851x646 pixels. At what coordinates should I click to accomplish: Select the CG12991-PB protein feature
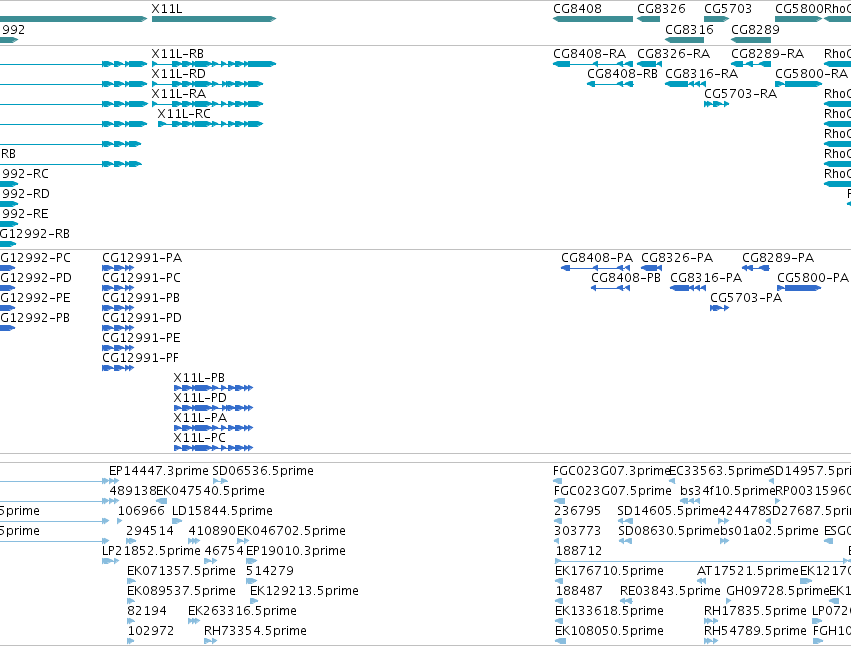[x=118, y=308]
